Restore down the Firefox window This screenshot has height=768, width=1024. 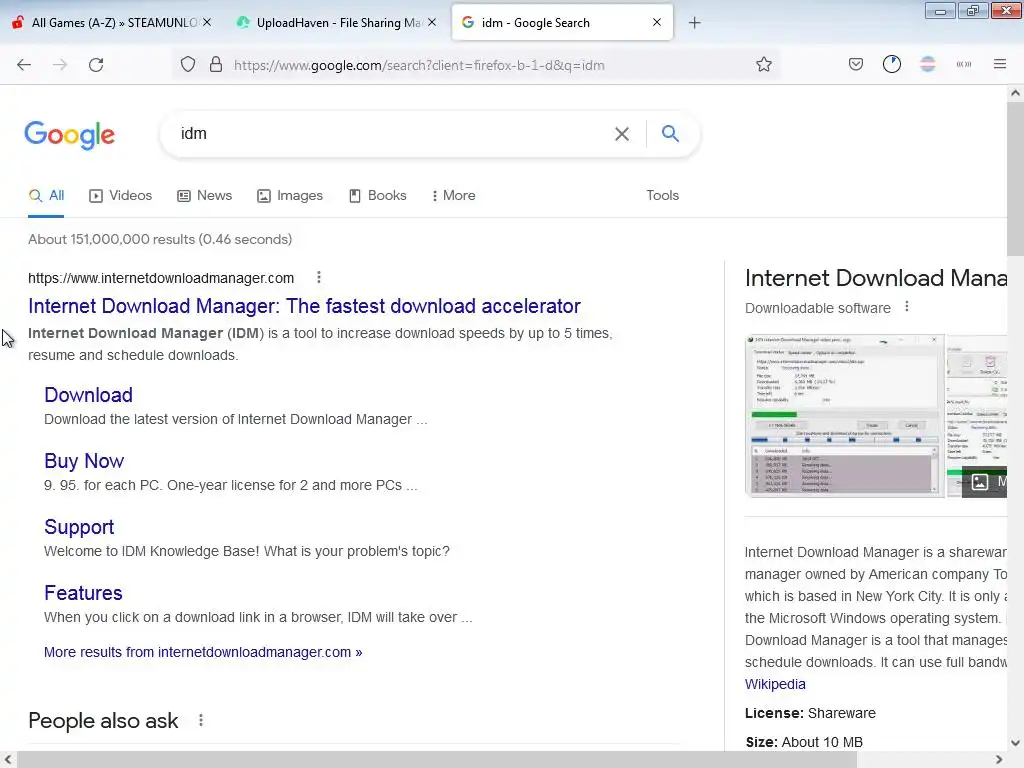tap(972, 10)
